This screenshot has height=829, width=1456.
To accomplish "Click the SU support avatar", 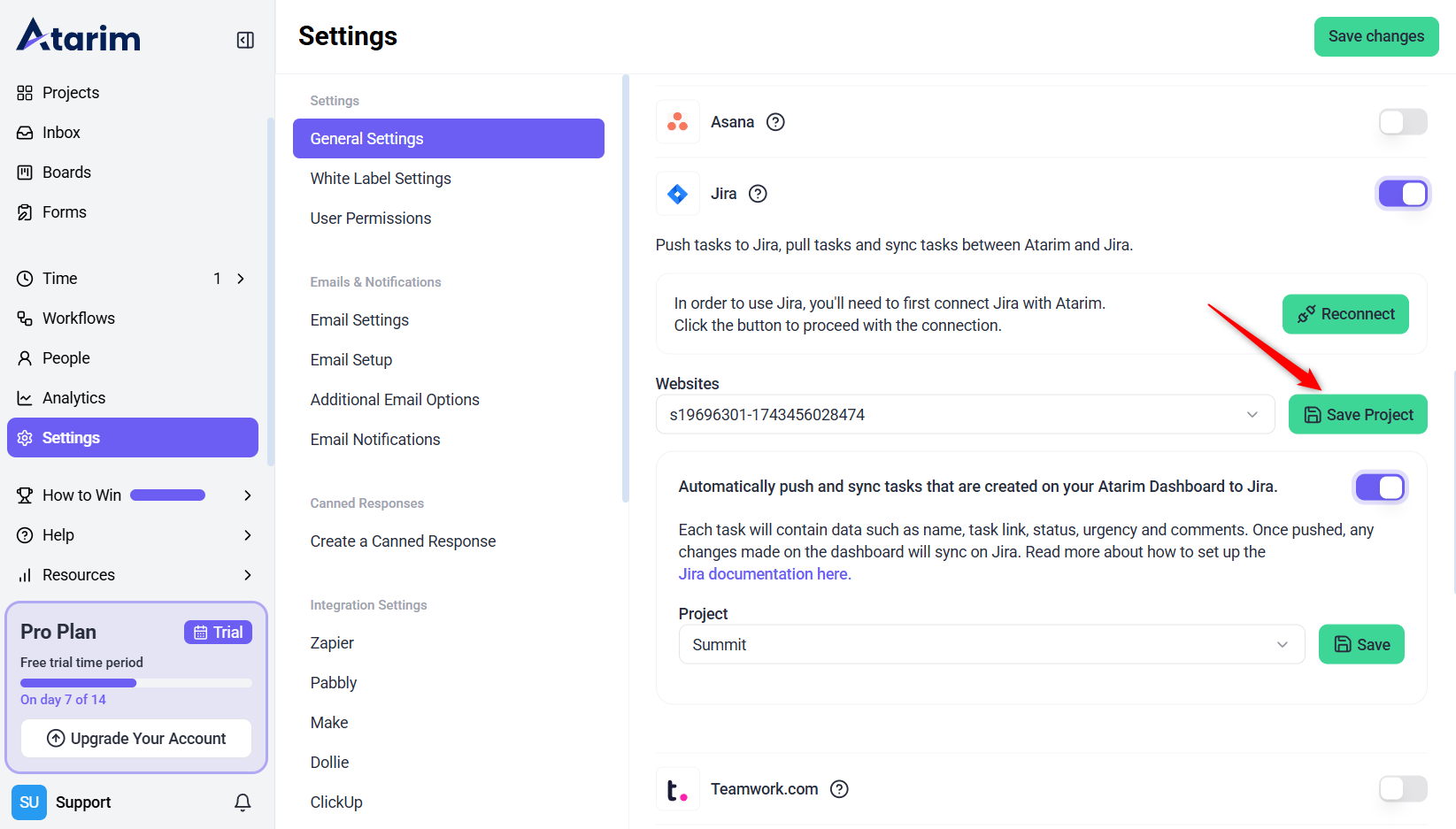I will pyautogui.click(x=29, y=802).
